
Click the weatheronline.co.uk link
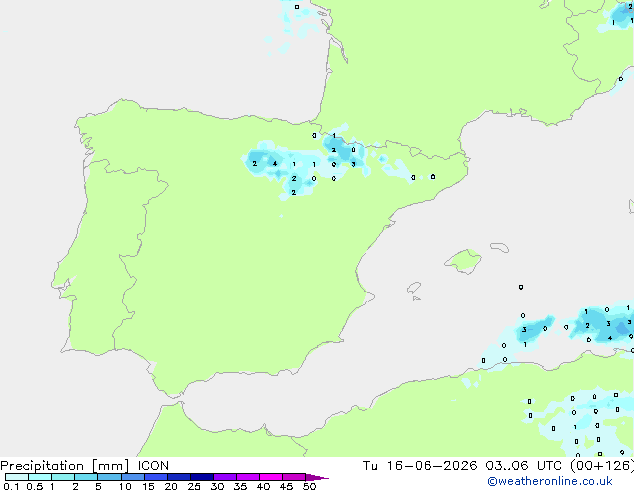pyautogui.click(x=550, y=481)
